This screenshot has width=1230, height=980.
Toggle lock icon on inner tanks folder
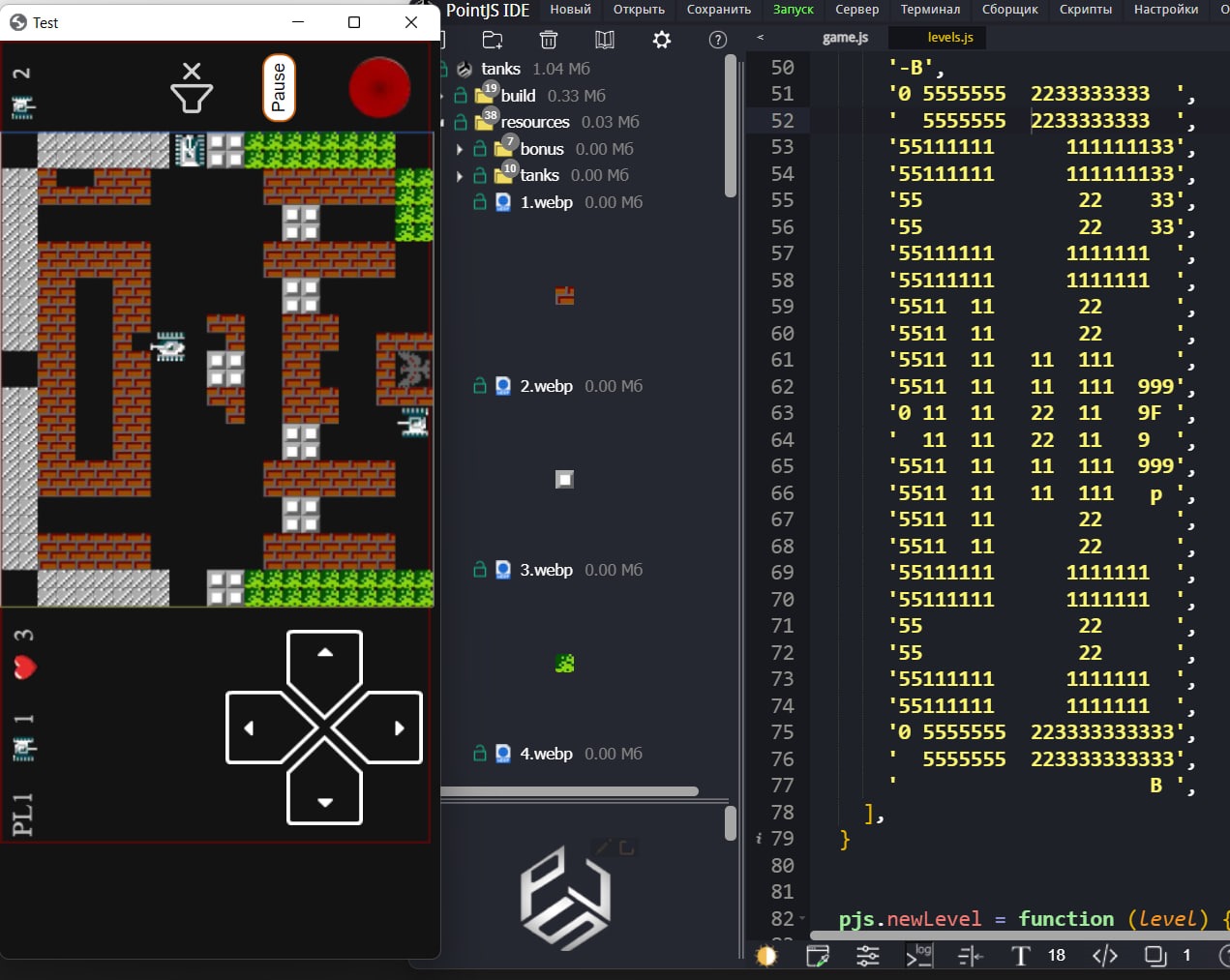(x=479, y=175)
